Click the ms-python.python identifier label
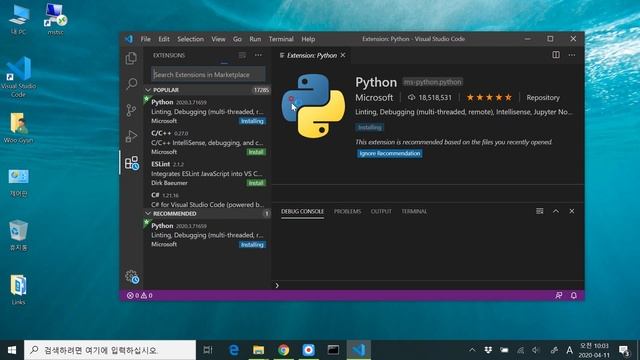Image resolution: width=640 pixels, height=360 pixels. 433,82
